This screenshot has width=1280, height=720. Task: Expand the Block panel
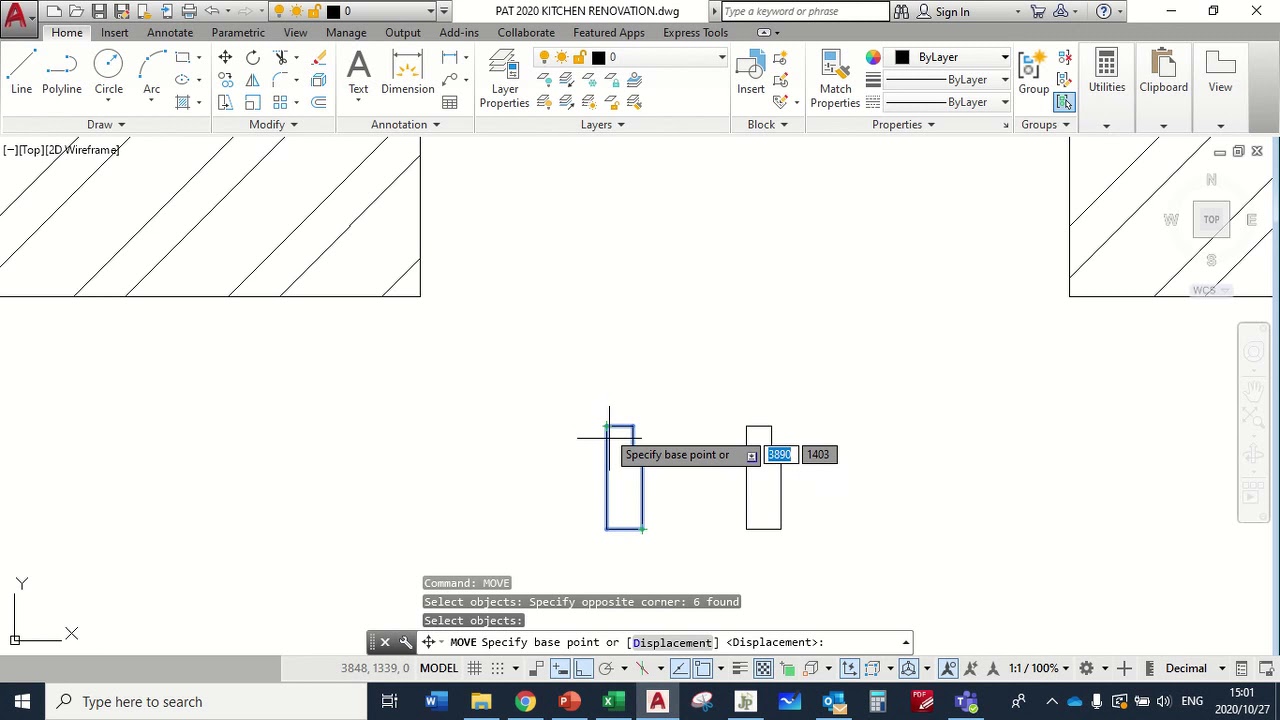coord(767,124)
